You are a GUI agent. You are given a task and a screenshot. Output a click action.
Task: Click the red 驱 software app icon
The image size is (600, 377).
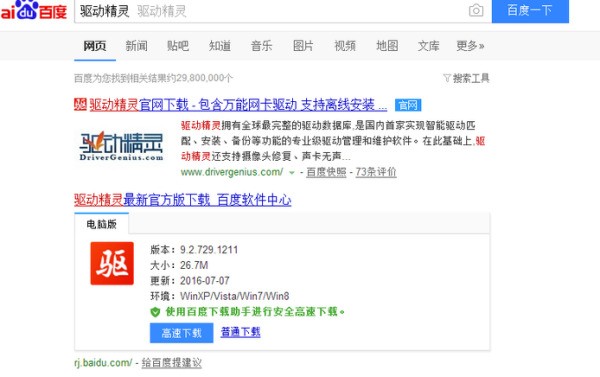tap(112, 263)
